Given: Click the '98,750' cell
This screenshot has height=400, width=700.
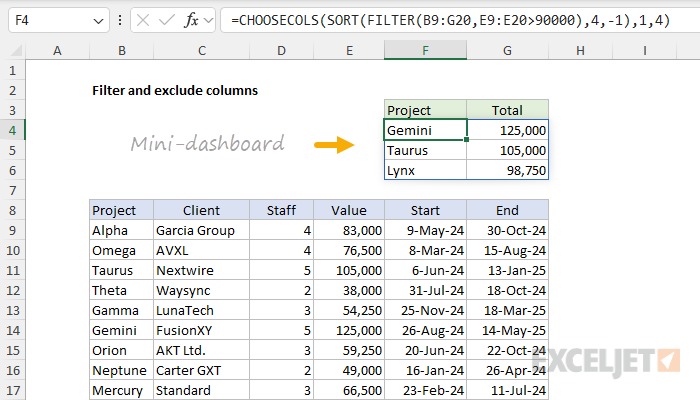Looking at the screenshot, I should (508, 171).
